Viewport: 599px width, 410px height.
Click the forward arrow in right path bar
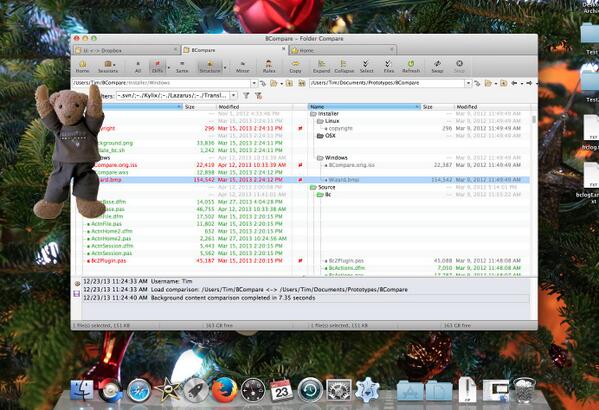[x=529, y=83]
